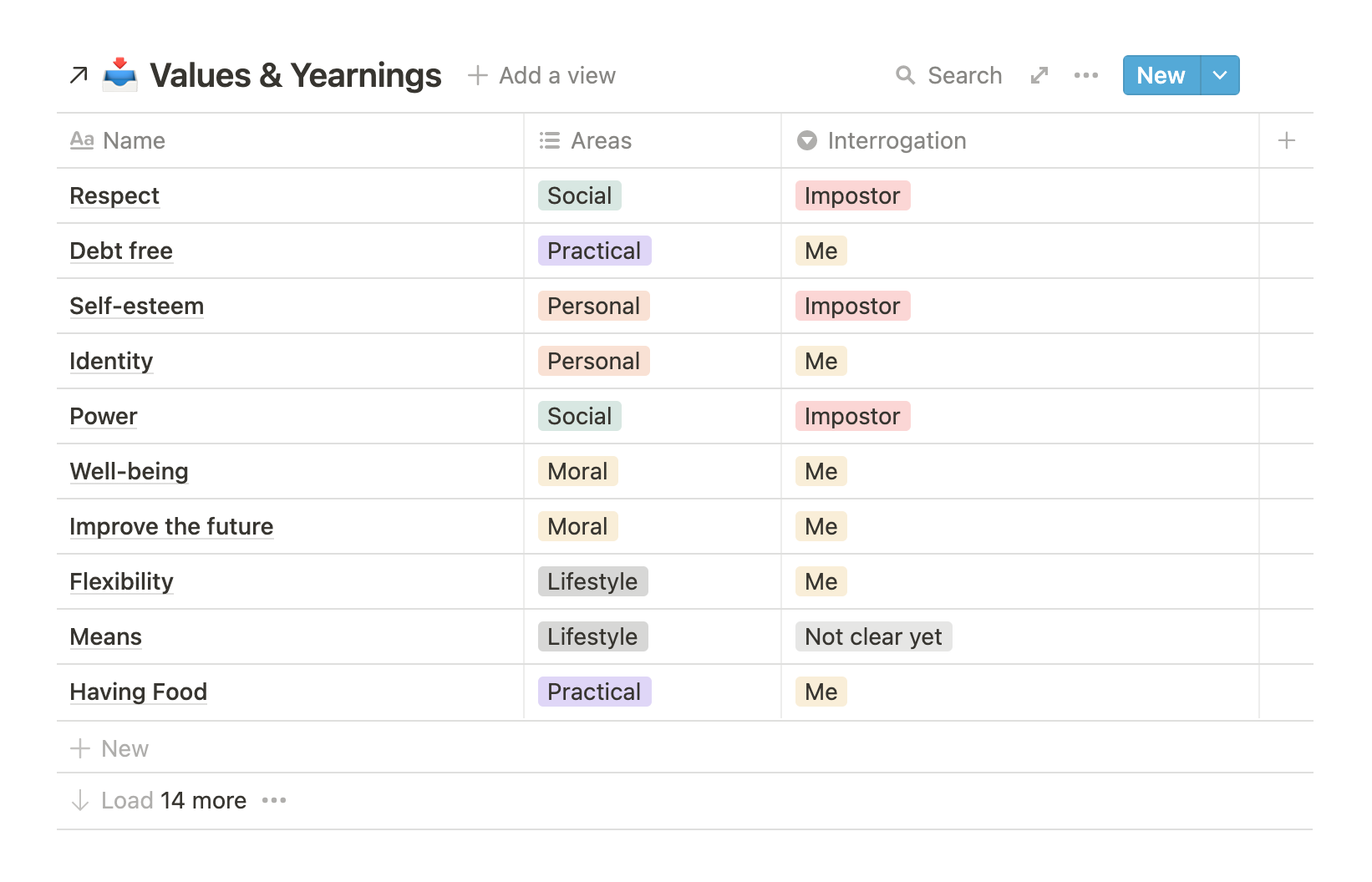Open load-more options ellipsis

274,800
